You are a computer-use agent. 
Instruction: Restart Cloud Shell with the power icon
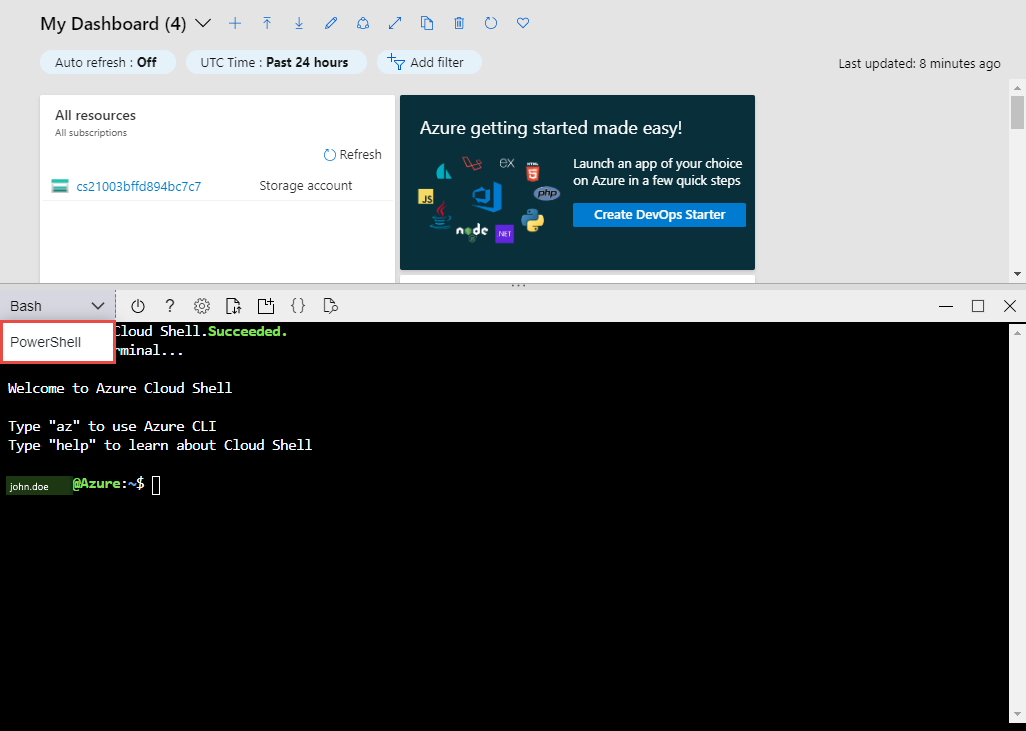[x=137, y=306]
